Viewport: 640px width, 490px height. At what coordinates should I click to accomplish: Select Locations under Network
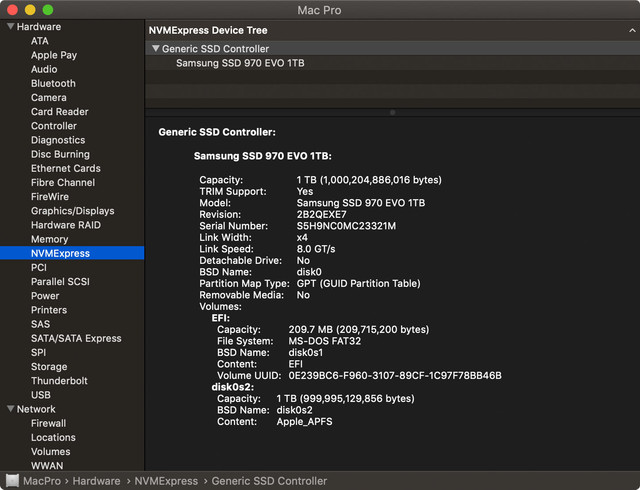[x=53, y=437]
